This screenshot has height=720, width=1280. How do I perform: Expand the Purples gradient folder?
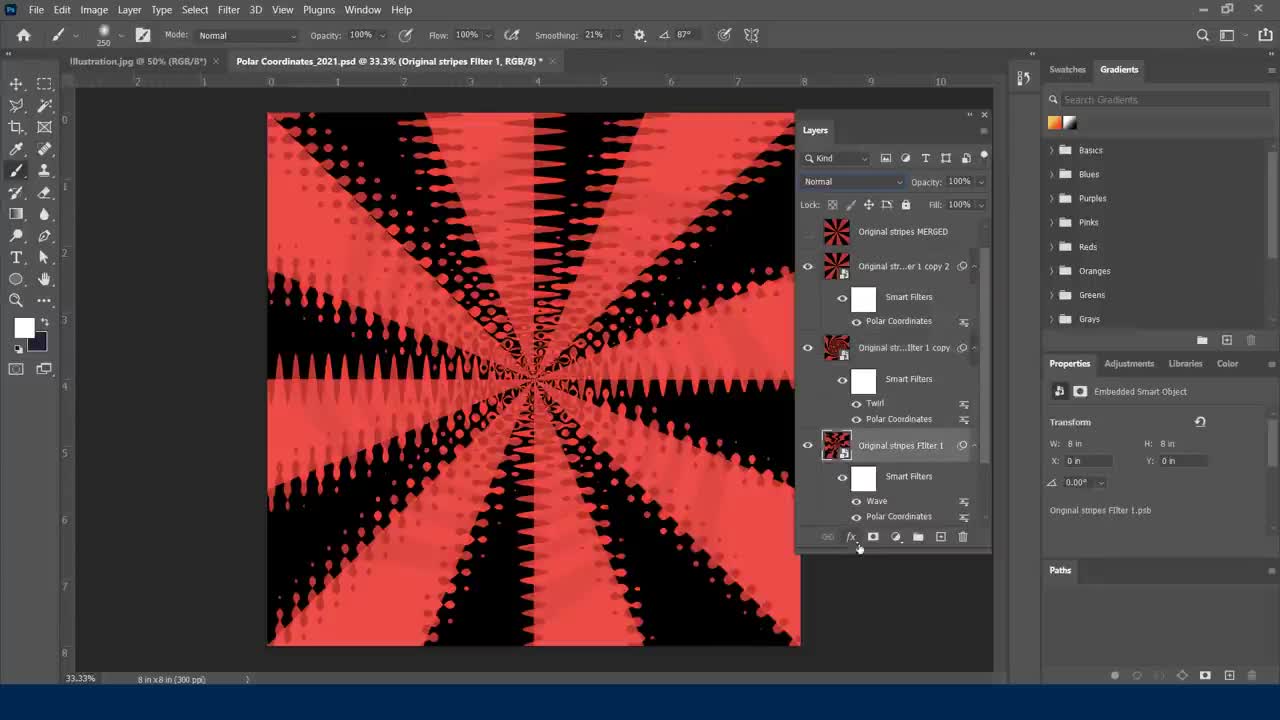pyautogui.click(x=1051, y=198)
